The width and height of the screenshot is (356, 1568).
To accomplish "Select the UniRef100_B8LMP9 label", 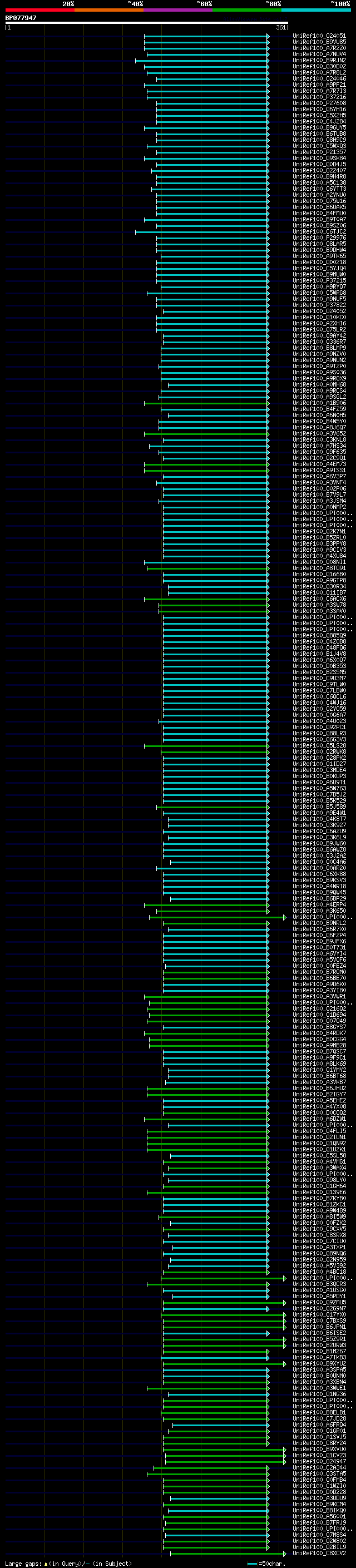I will click(x=319, y=348).
